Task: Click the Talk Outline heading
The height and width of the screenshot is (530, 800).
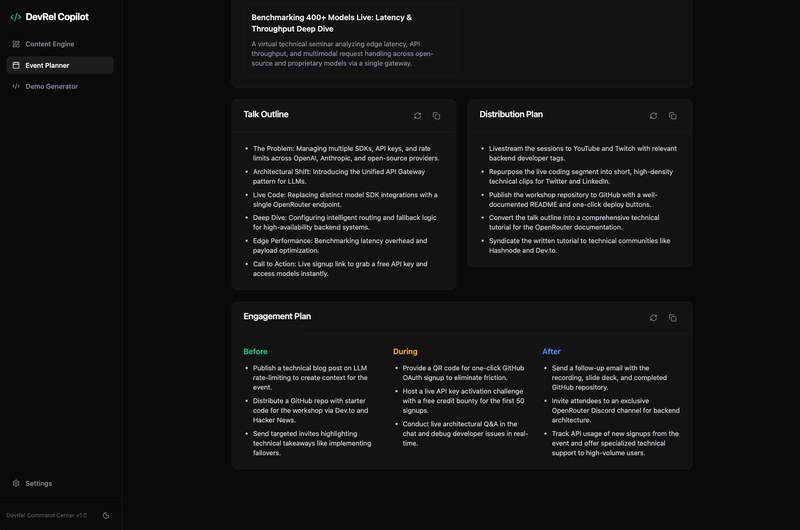Action: [x=266, y=115]
